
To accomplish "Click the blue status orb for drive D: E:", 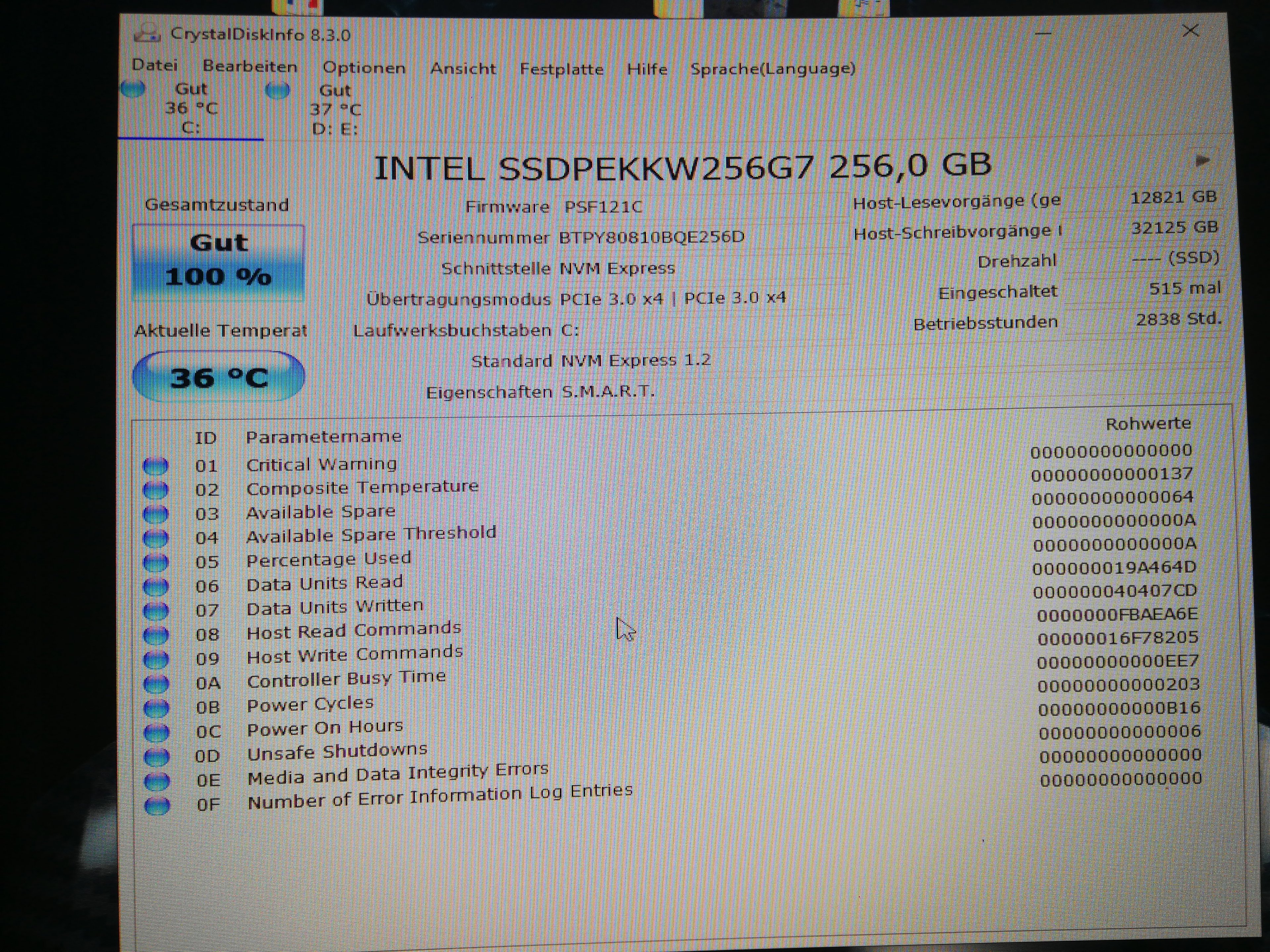I will pyautogui.click(x=278, y=91).
